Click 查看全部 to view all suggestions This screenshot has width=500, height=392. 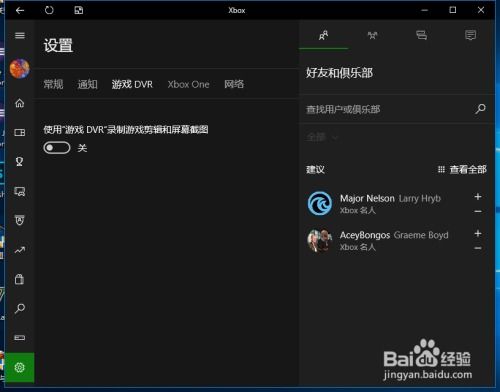point(462,169)
